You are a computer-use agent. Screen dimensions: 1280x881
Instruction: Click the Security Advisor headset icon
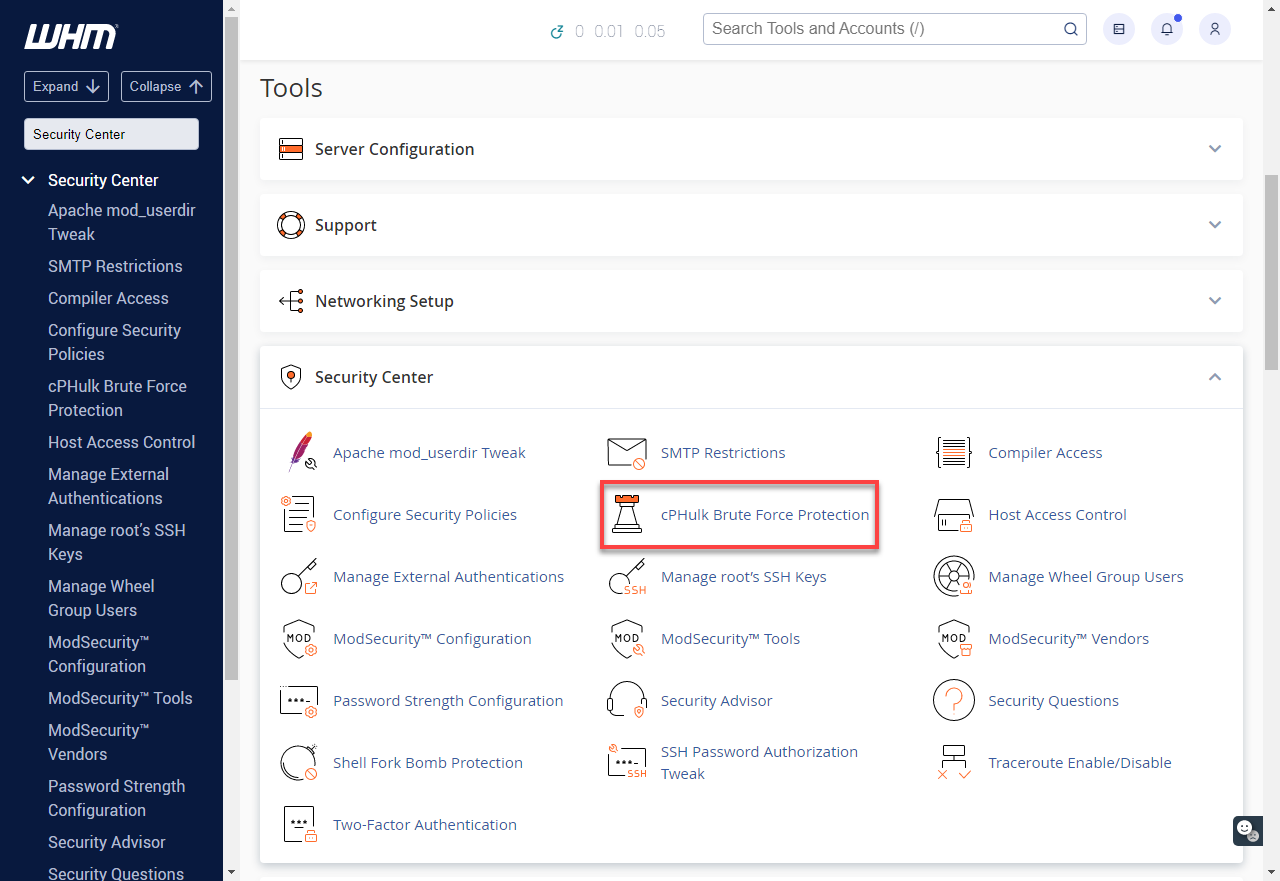pyautogui.click(x=627, y=700)
